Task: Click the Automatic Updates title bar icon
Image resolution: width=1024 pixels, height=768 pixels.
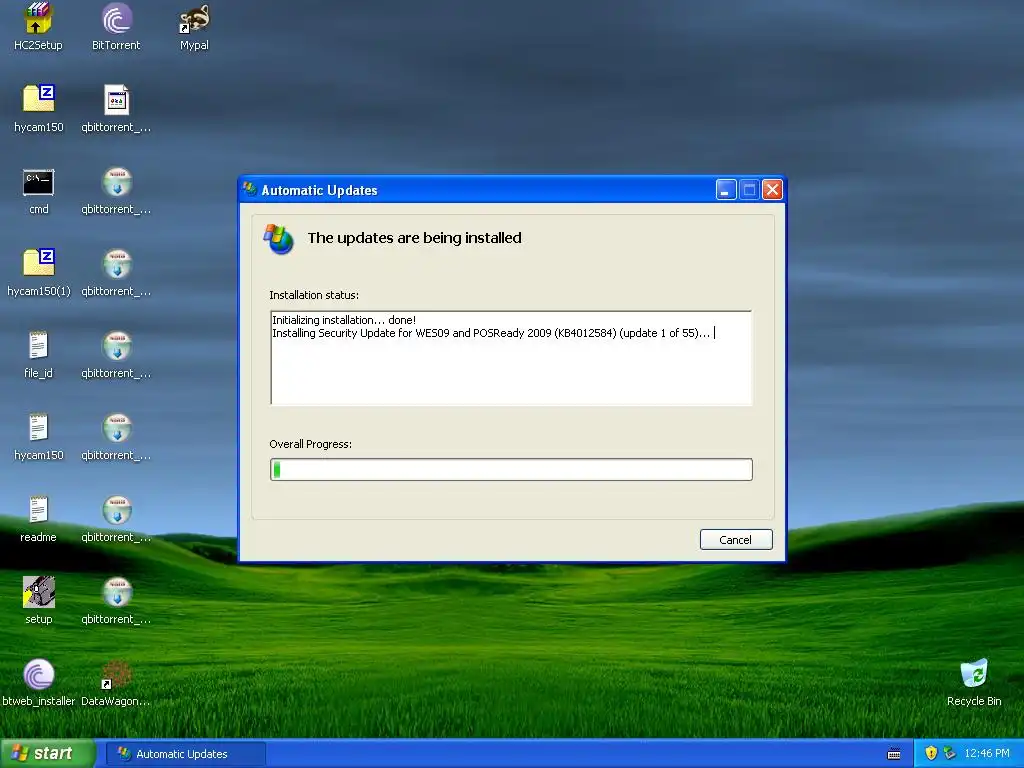Action: tap(249, 189)
